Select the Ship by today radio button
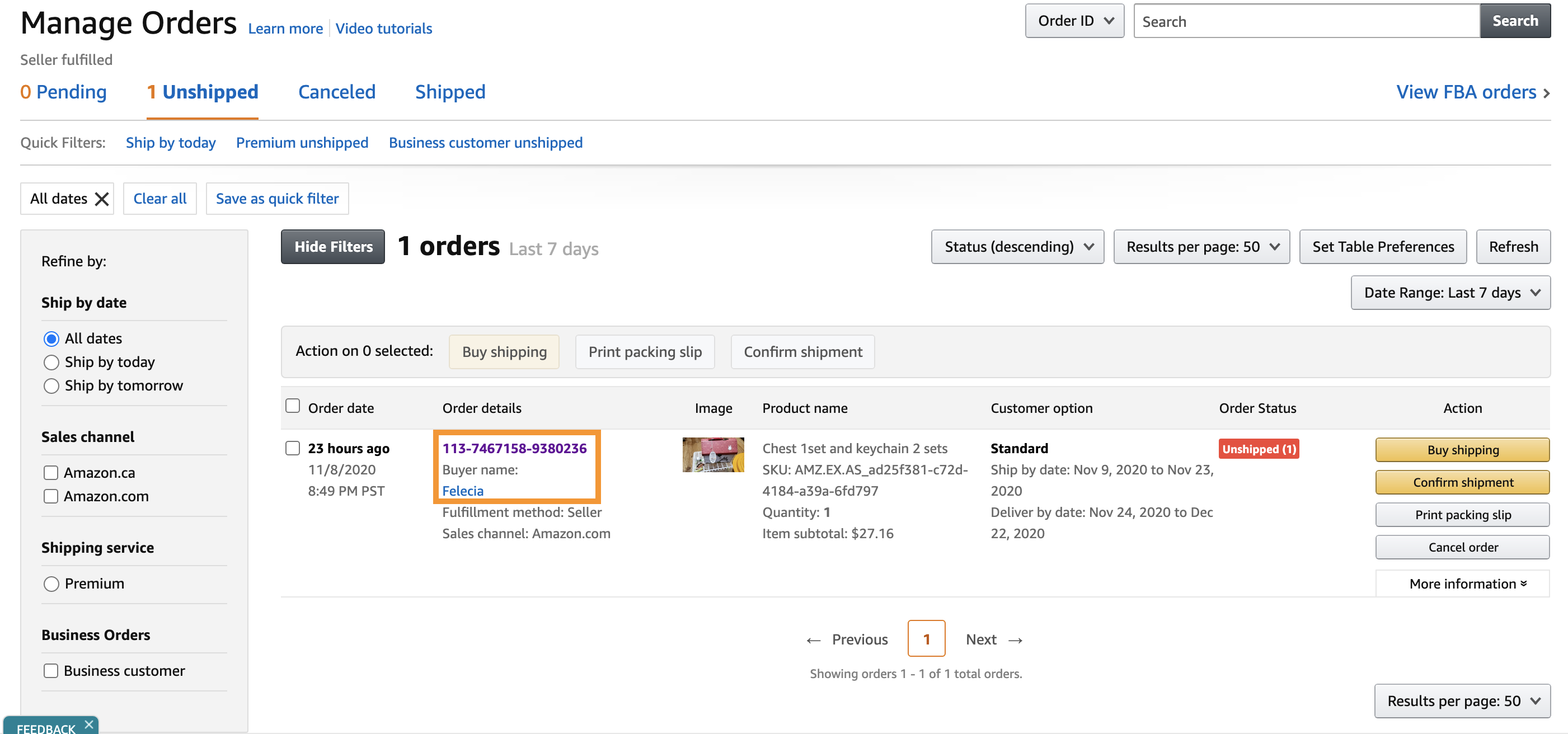Image resolution: width=1568 pixels, height=734 pixels. coord(51,363)
